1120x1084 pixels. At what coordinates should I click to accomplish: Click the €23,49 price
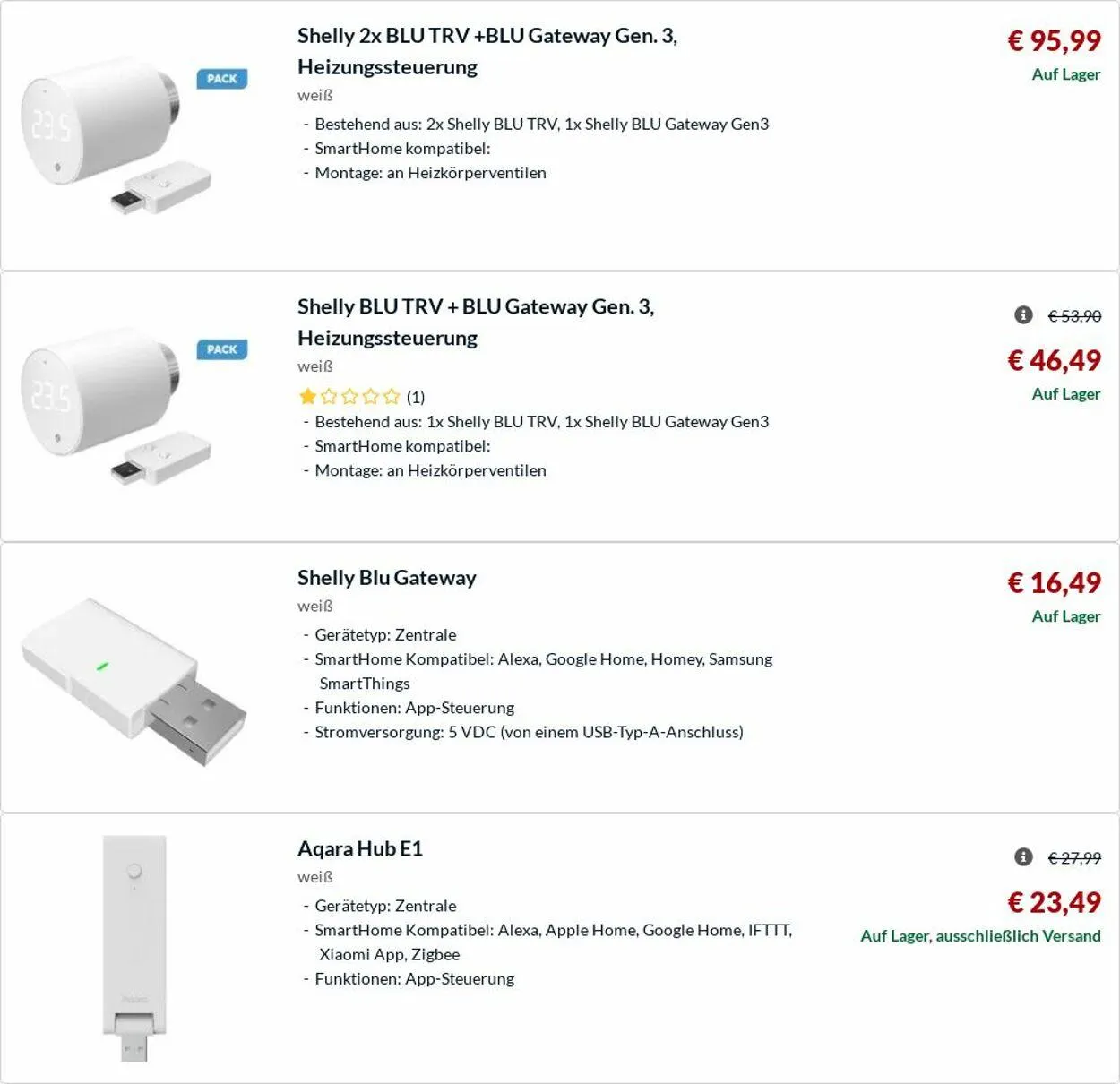click(1054, 902)
